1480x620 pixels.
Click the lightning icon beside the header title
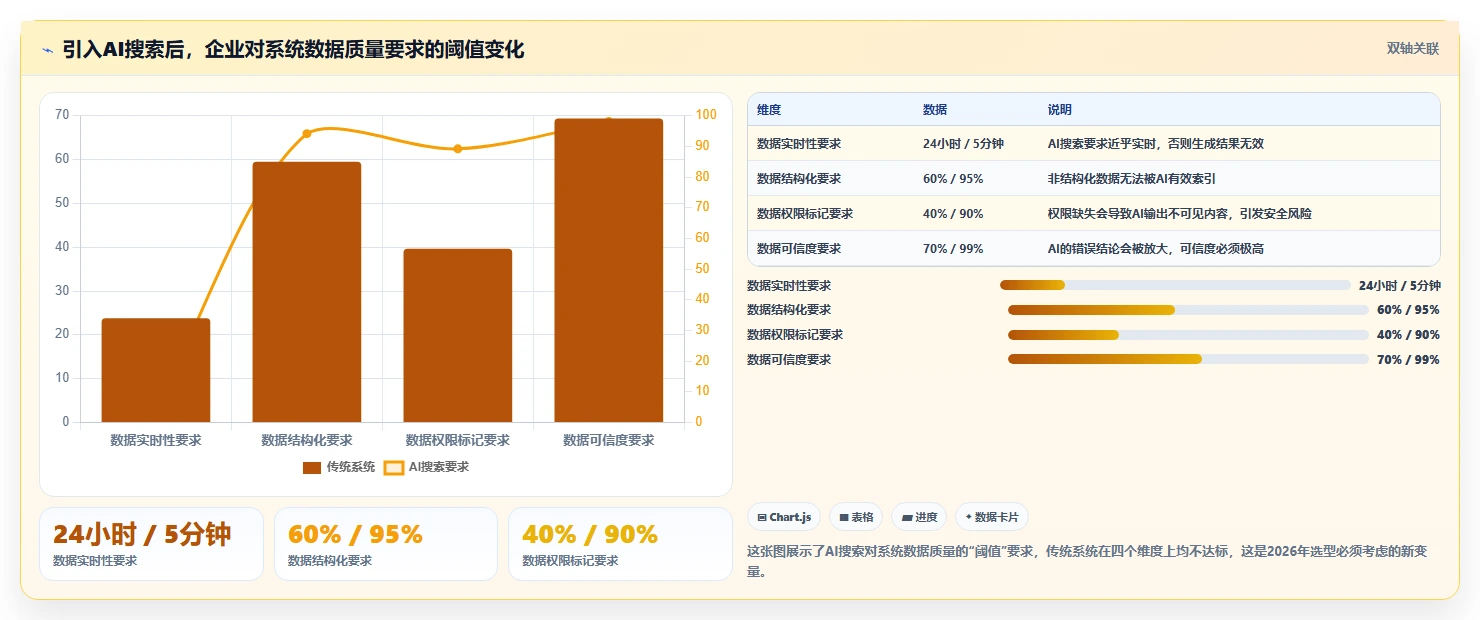click(47, 50)
